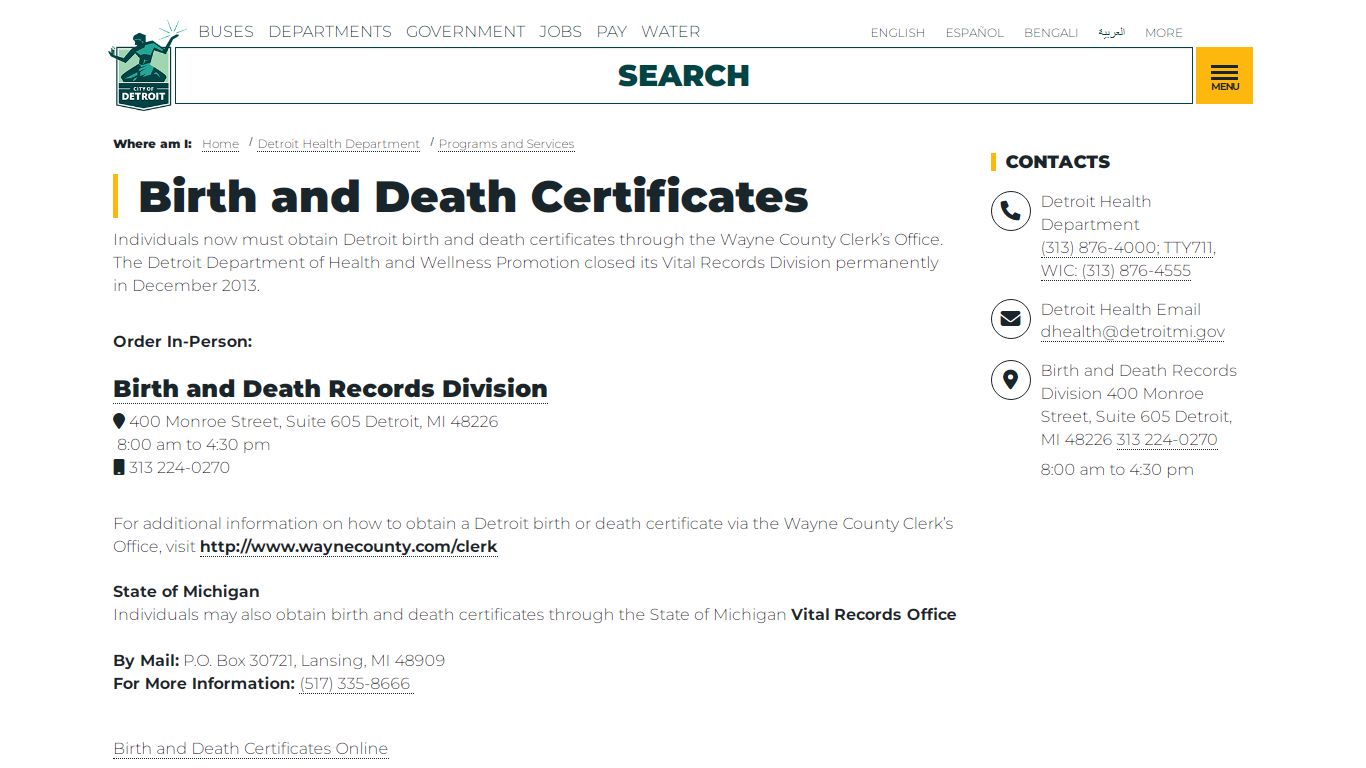Visit http://www.waynecounty.com/clerk link
Screen dimensions: 1366x768
click(348, 546)
